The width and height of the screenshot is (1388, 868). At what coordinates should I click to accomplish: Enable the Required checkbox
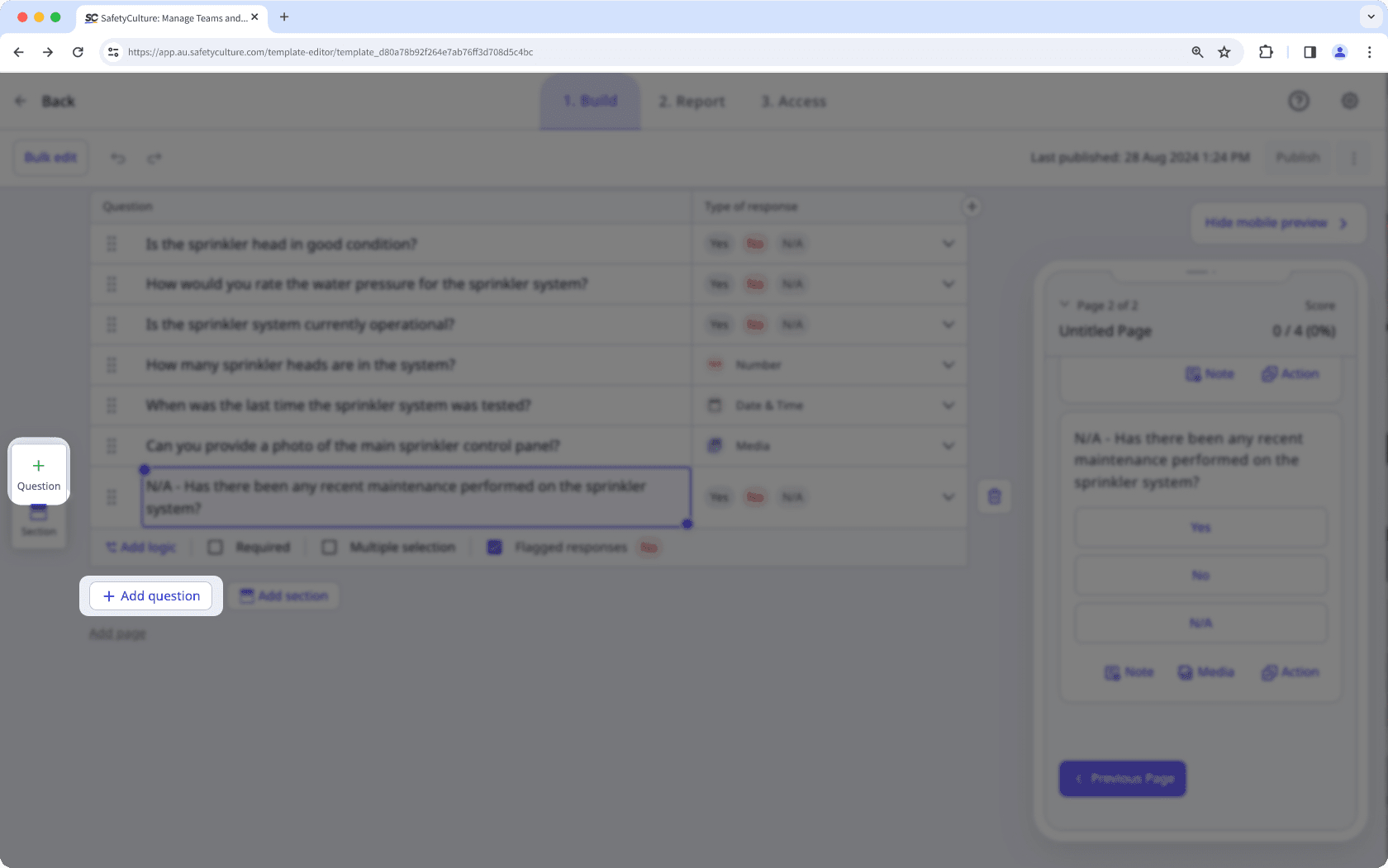click(x=216, y=547)
